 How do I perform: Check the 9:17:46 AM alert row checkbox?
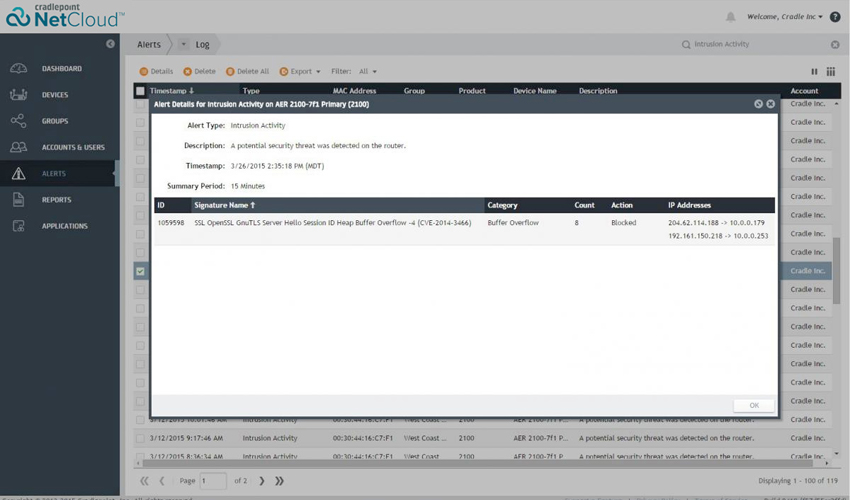(x=140, y=438)
